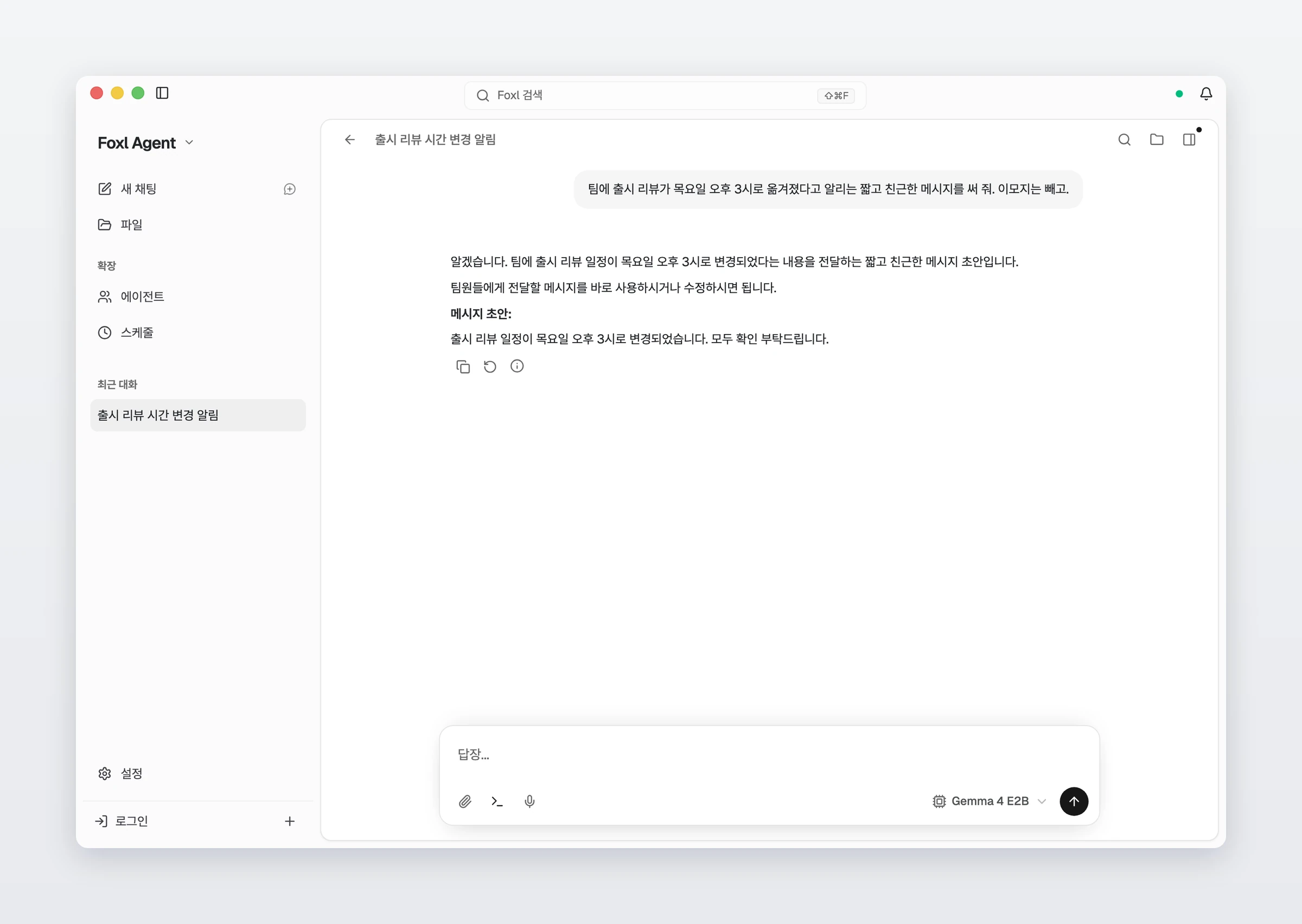
Task: Click the 출시 리뷰 시간 변경 알림 header title
Action: [x=435, y=139]
